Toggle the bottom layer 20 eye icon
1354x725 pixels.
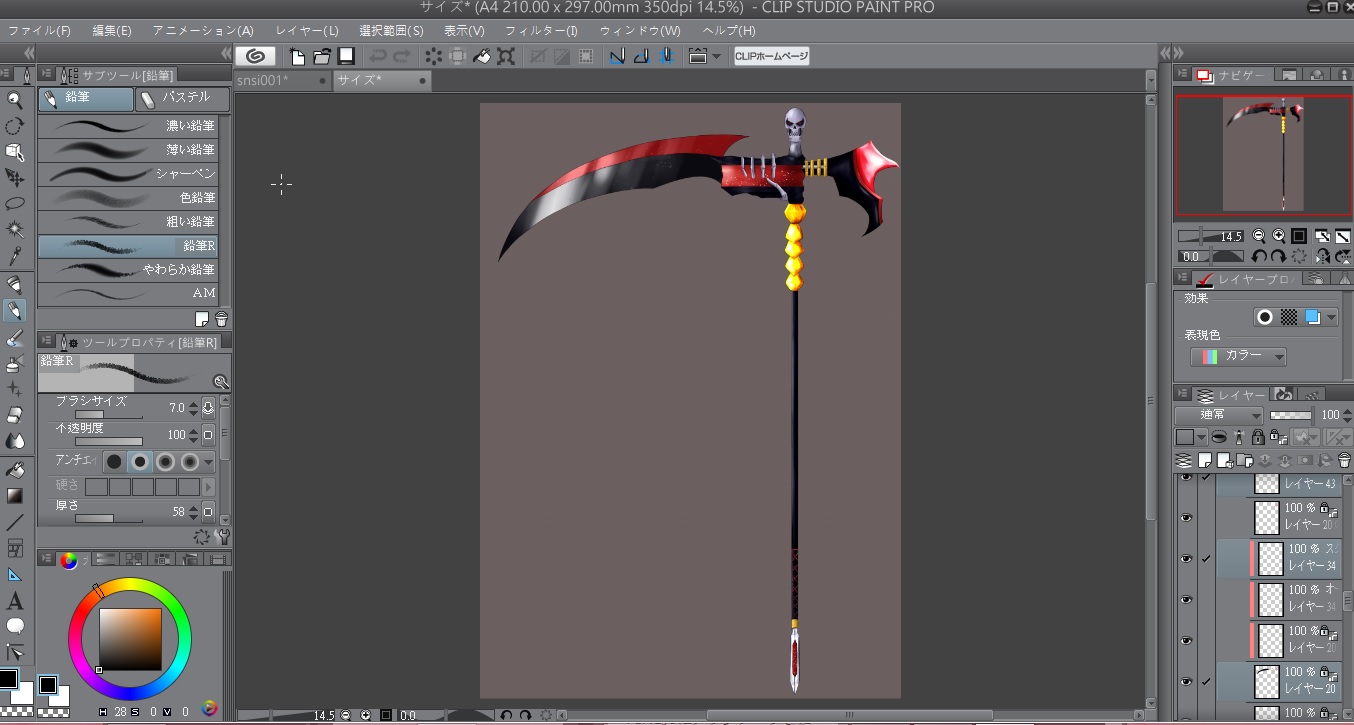coord(1186,681)
